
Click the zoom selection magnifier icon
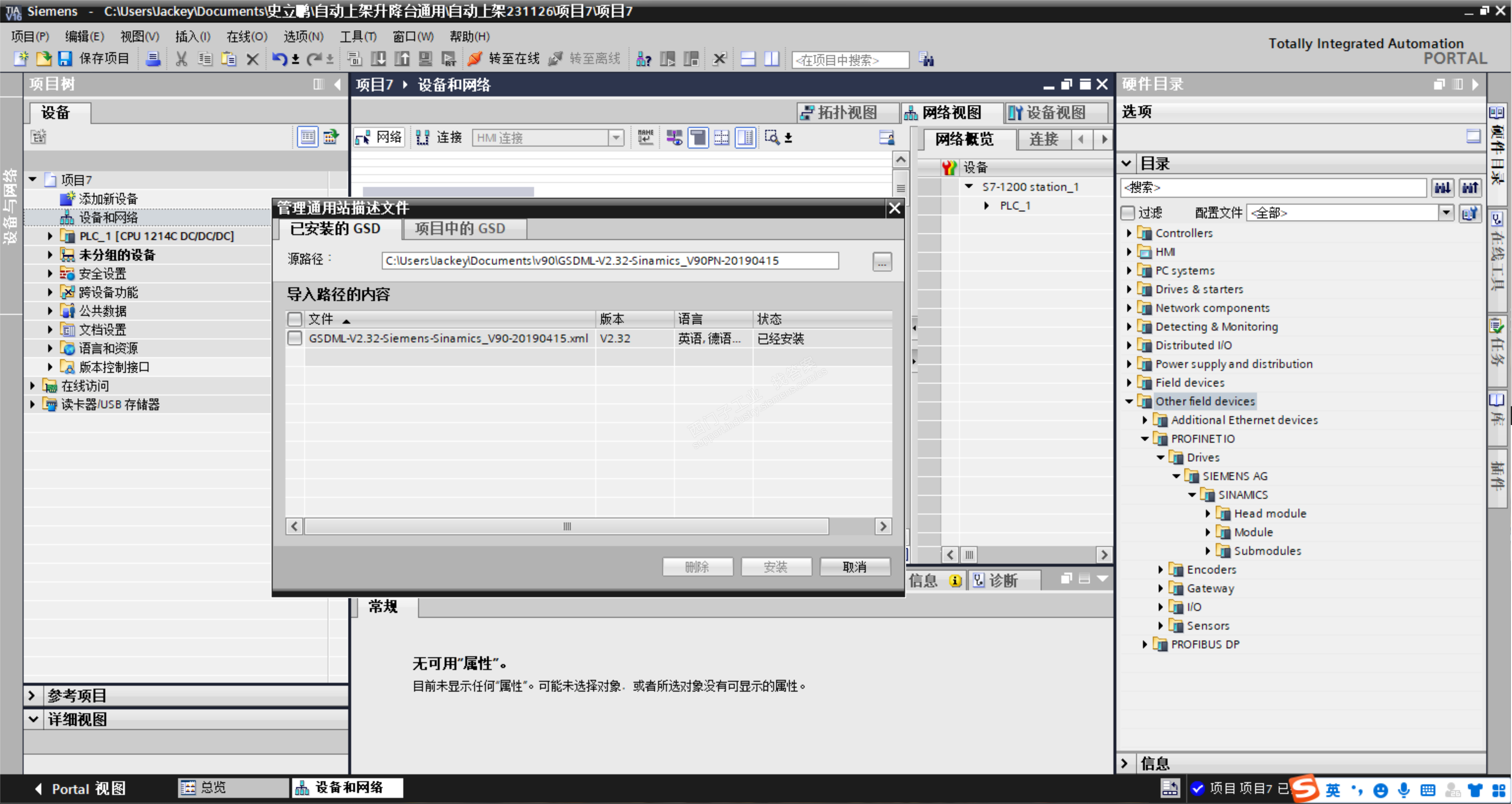tap(772, 137)
